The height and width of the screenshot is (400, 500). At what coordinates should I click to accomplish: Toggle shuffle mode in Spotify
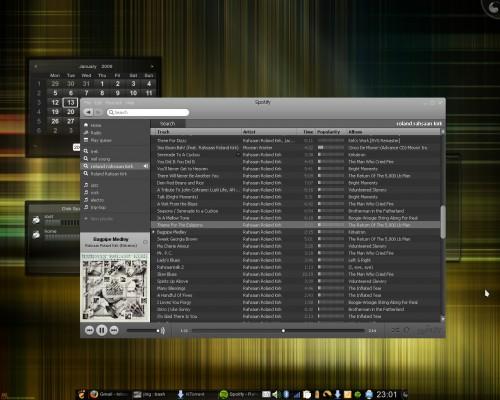pos(396,330)
